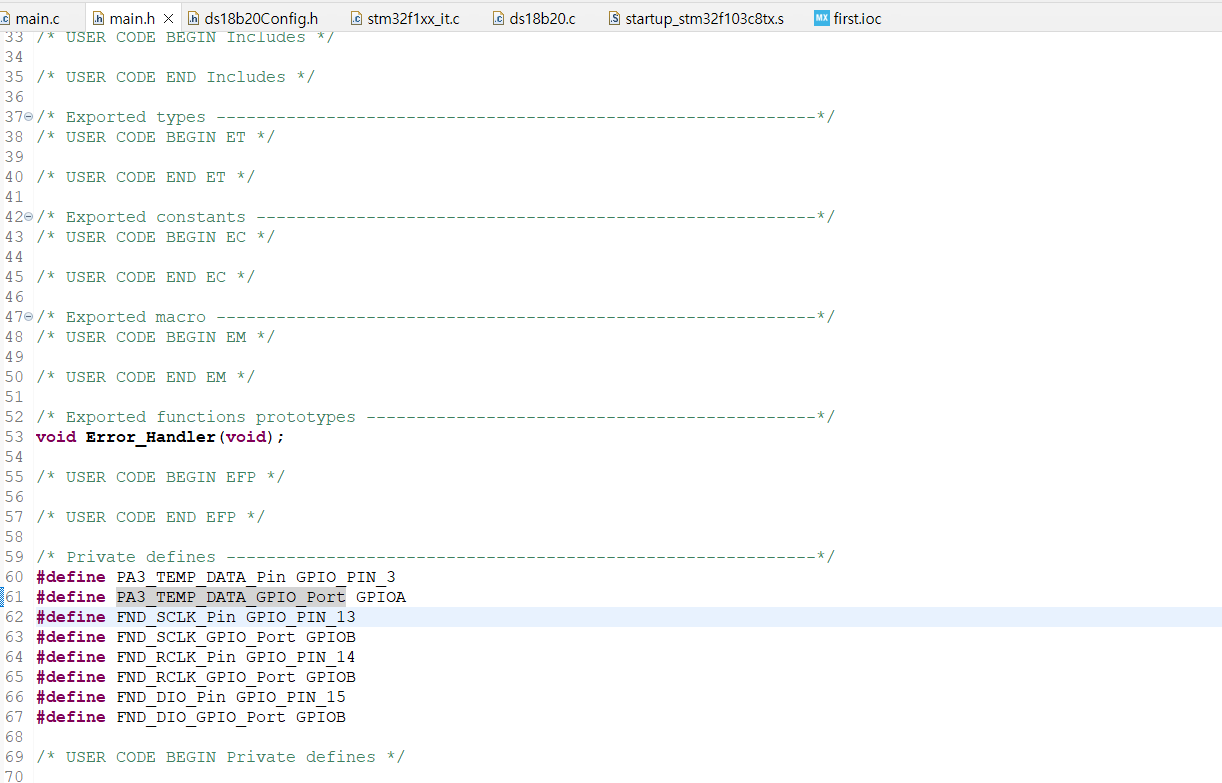This screenshot has height=783, width=1222.
Task: Click GPIOA on line 61
Action: tap(381, 597)
